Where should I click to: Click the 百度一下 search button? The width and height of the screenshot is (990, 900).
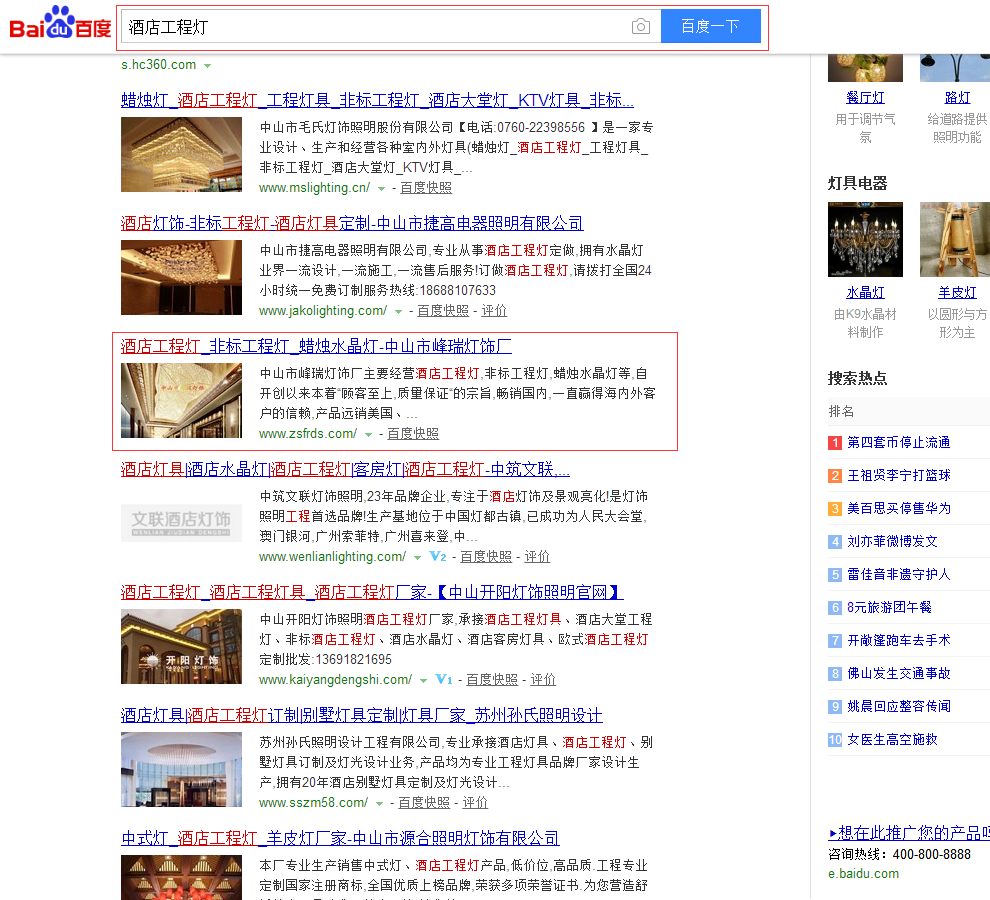(710, 26)
